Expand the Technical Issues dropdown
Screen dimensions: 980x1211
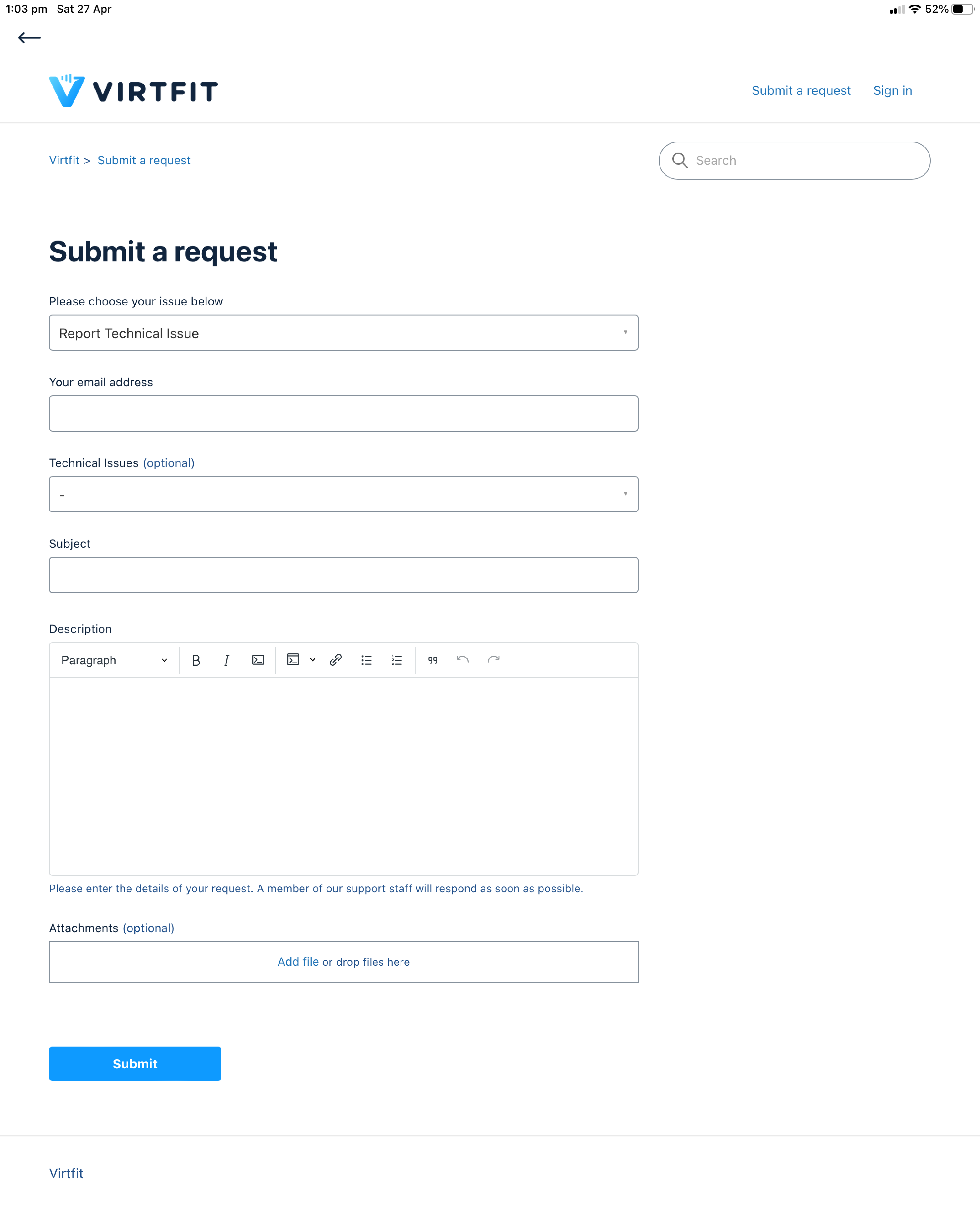click(344, 494)
